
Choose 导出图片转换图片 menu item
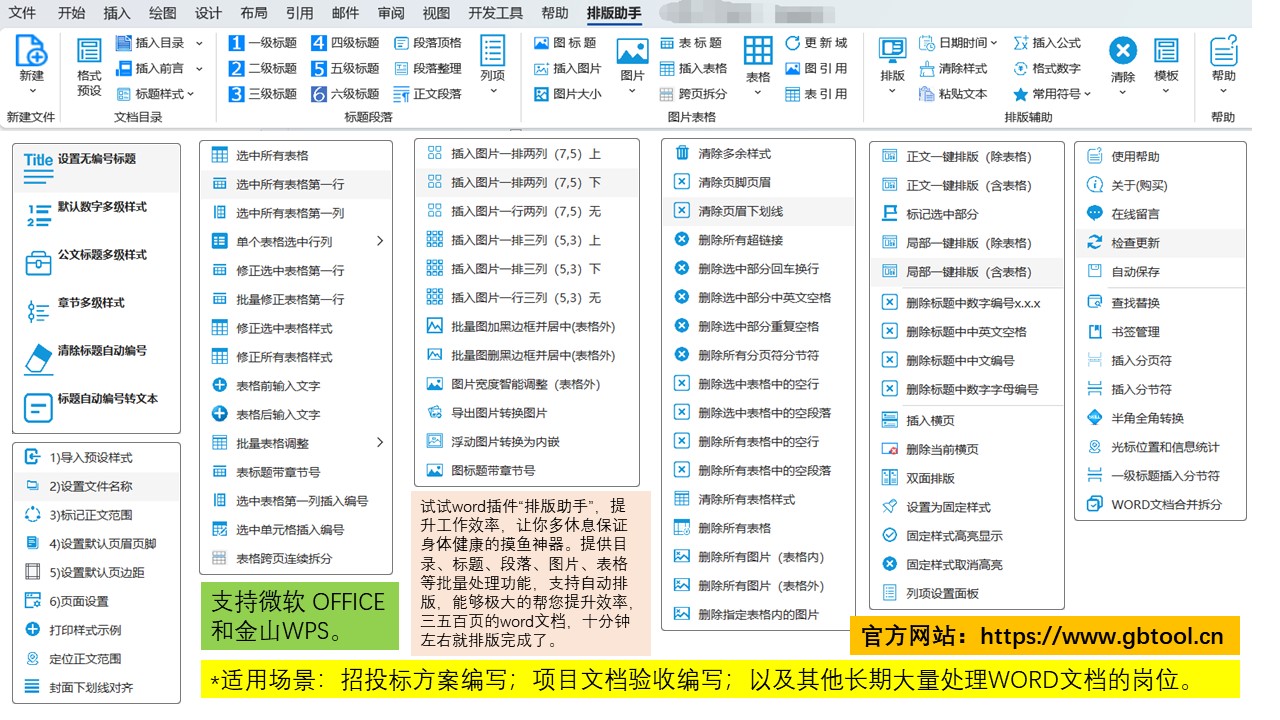click(x=526, y=413)
